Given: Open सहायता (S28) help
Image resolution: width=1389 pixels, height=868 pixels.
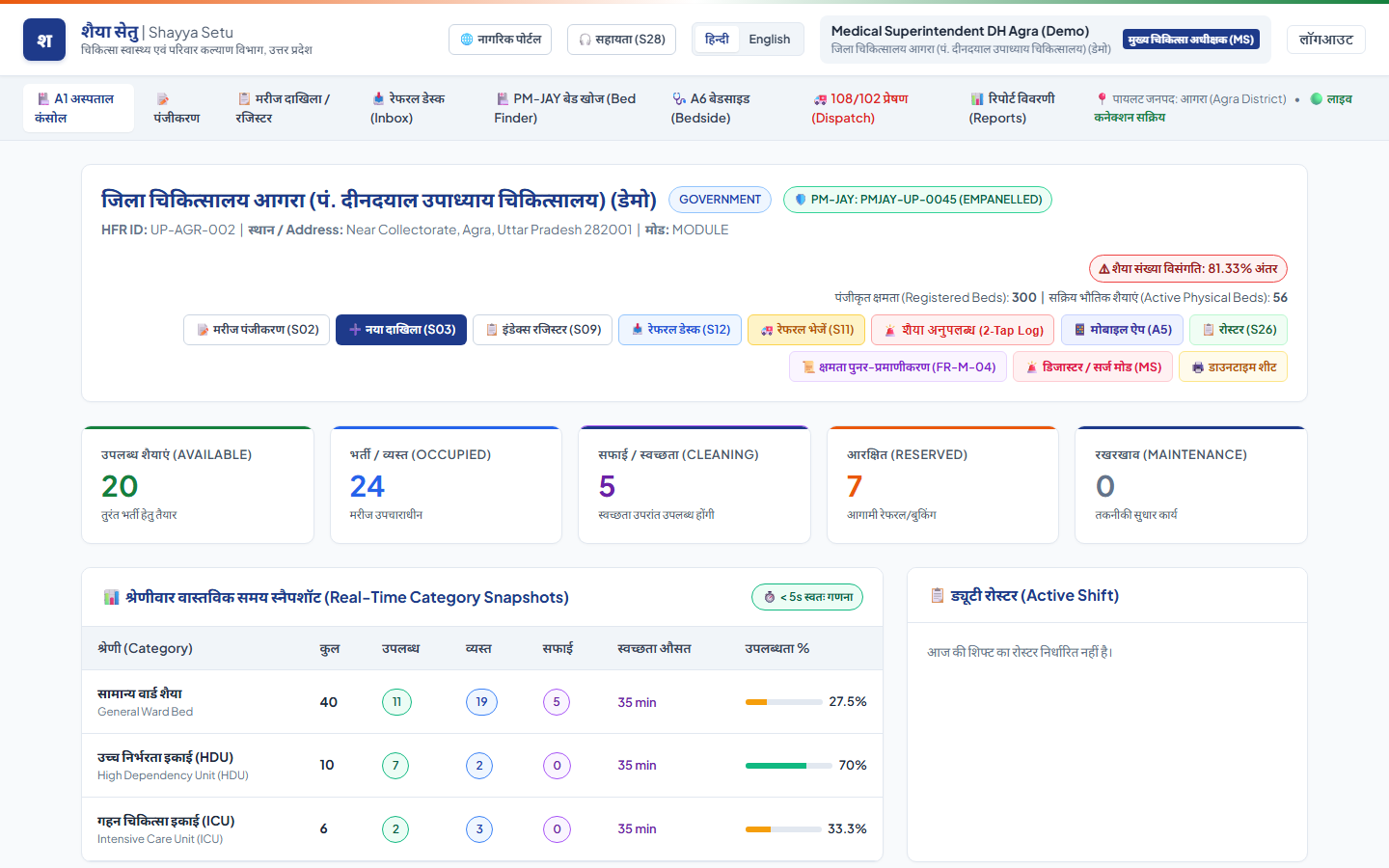Looking at the screenshot, I should pos(622,40).
